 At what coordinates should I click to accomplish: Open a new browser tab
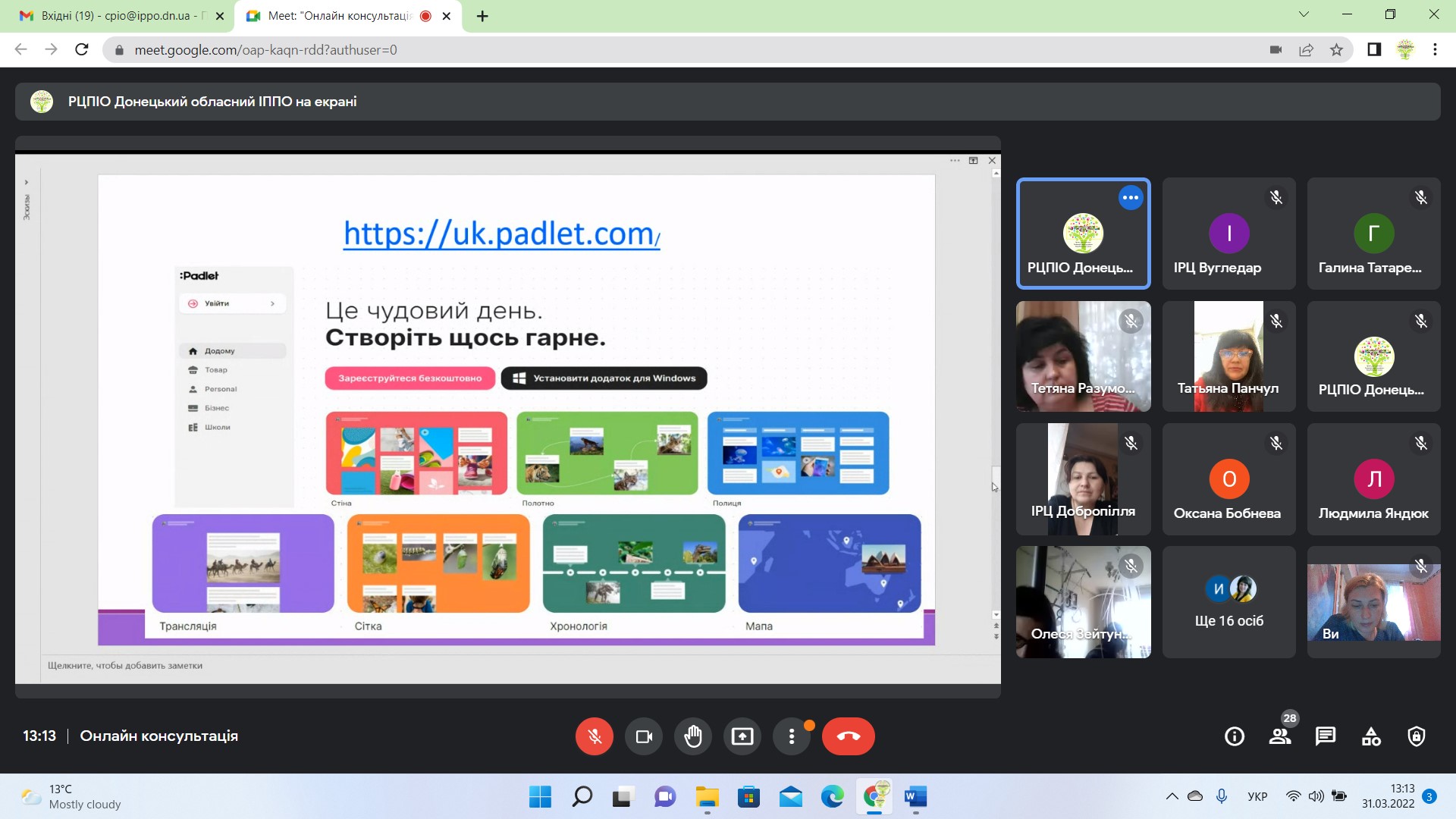click(482, 16)
